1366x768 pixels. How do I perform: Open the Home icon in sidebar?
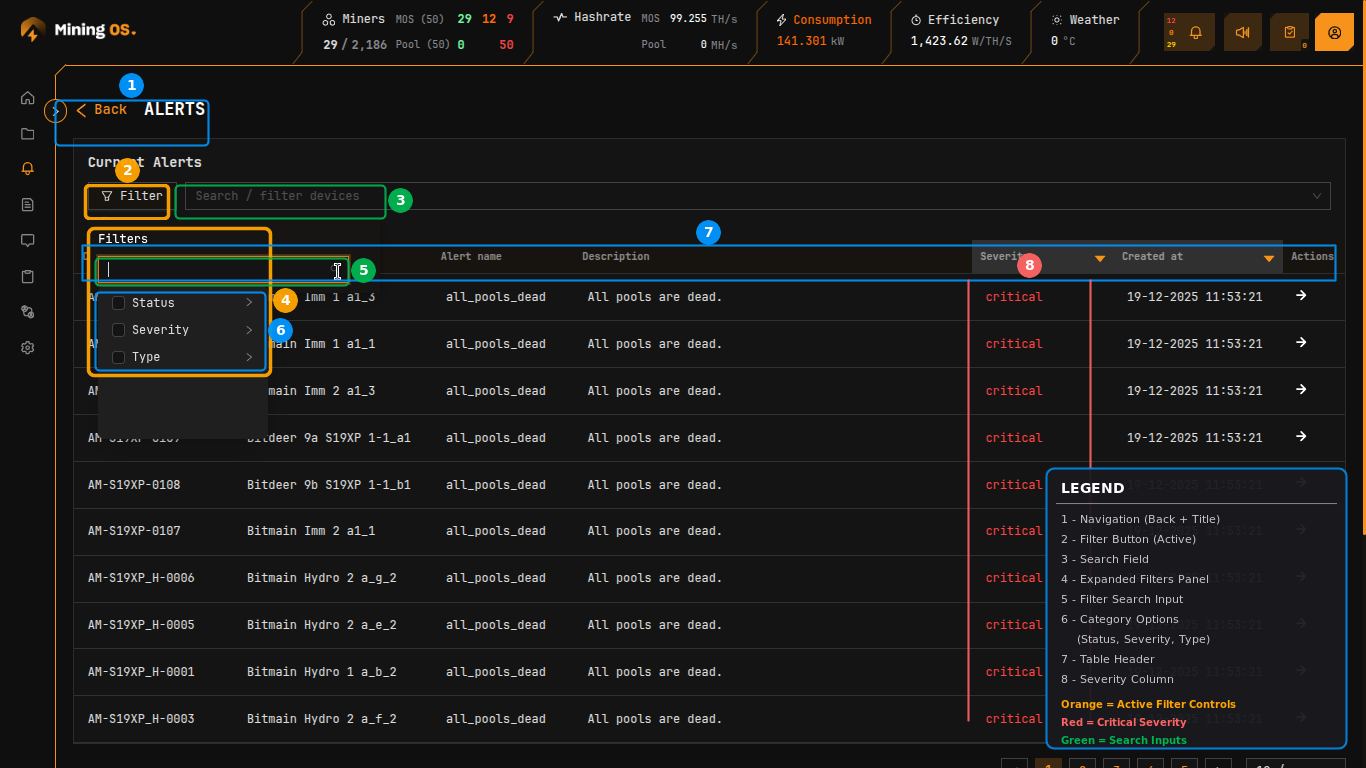pyautogui.click(x=27, y=98)
